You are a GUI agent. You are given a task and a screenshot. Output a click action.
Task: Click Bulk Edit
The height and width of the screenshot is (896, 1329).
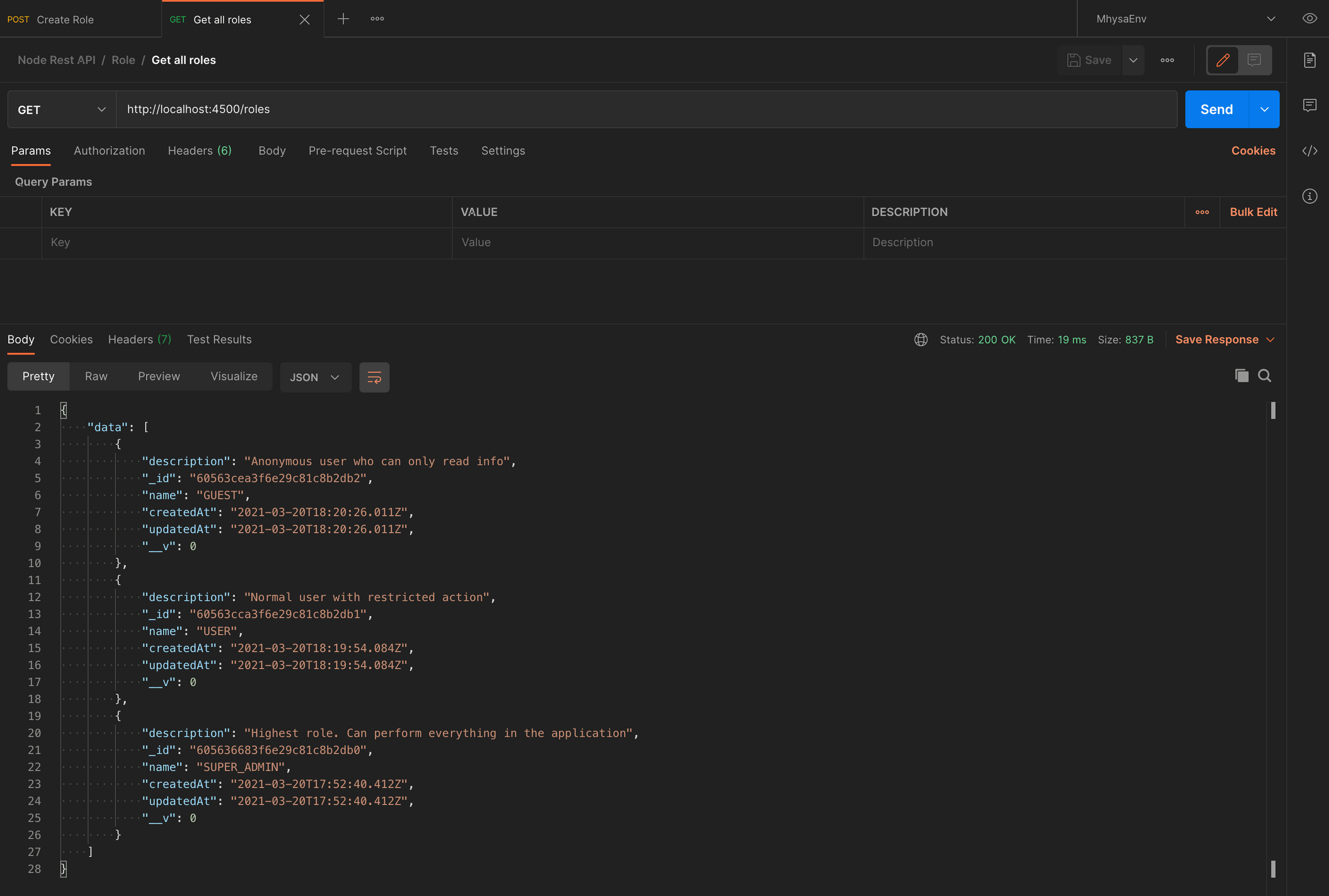click(1253, 212)
